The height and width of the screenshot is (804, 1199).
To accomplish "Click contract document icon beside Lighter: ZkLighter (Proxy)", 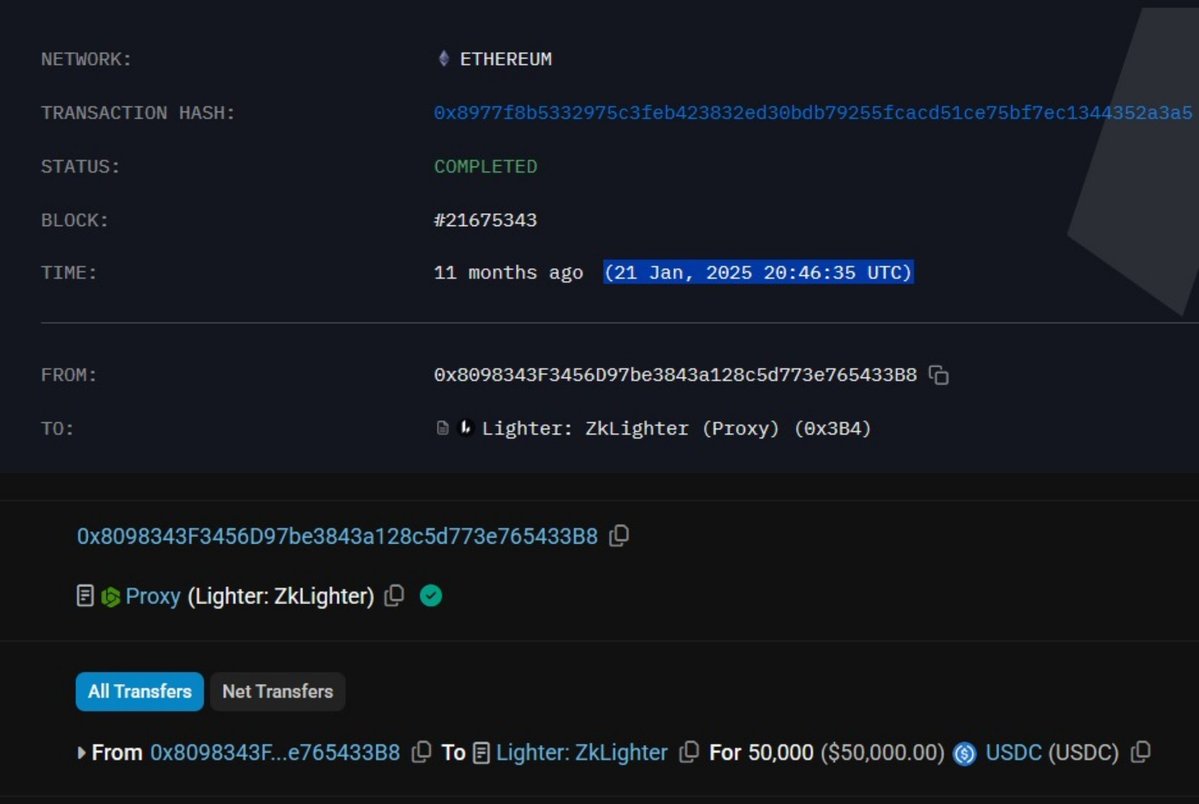I will click(442, 428).
